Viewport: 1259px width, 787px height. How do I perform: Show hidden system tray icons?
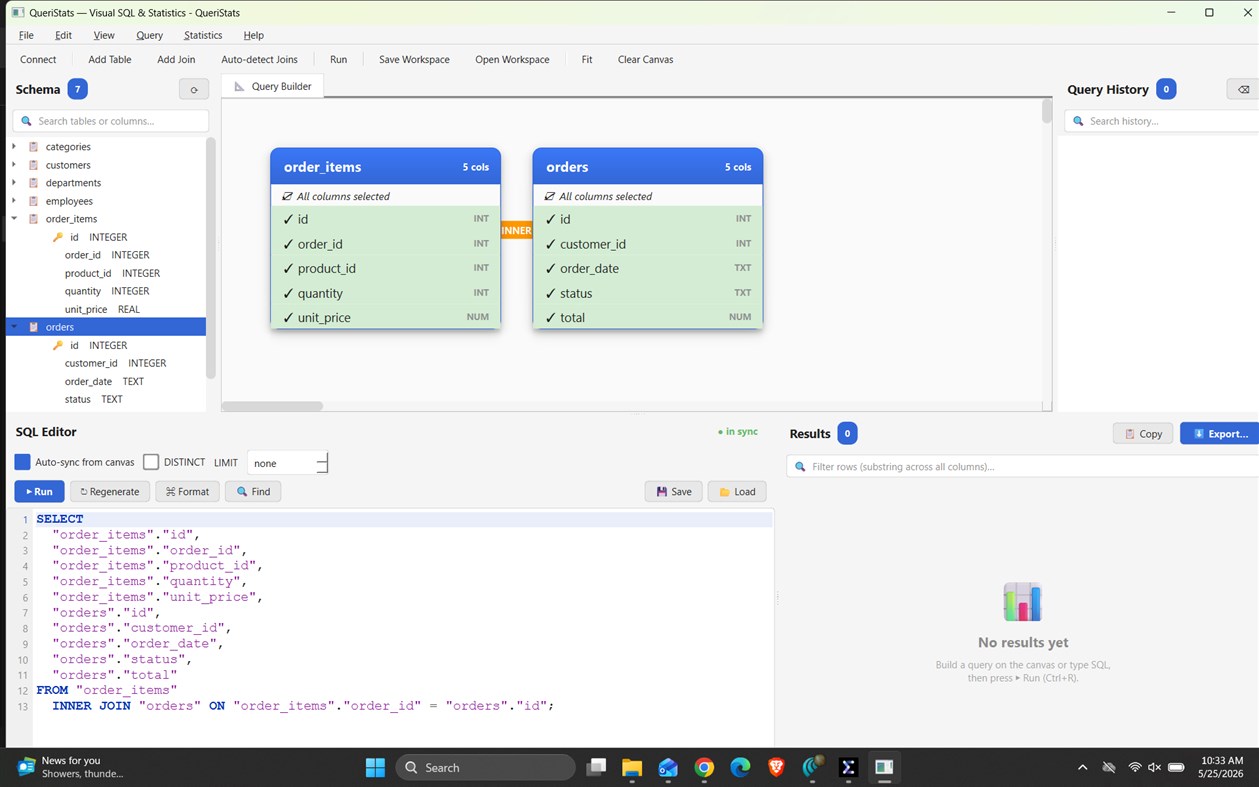point(1082,767)
